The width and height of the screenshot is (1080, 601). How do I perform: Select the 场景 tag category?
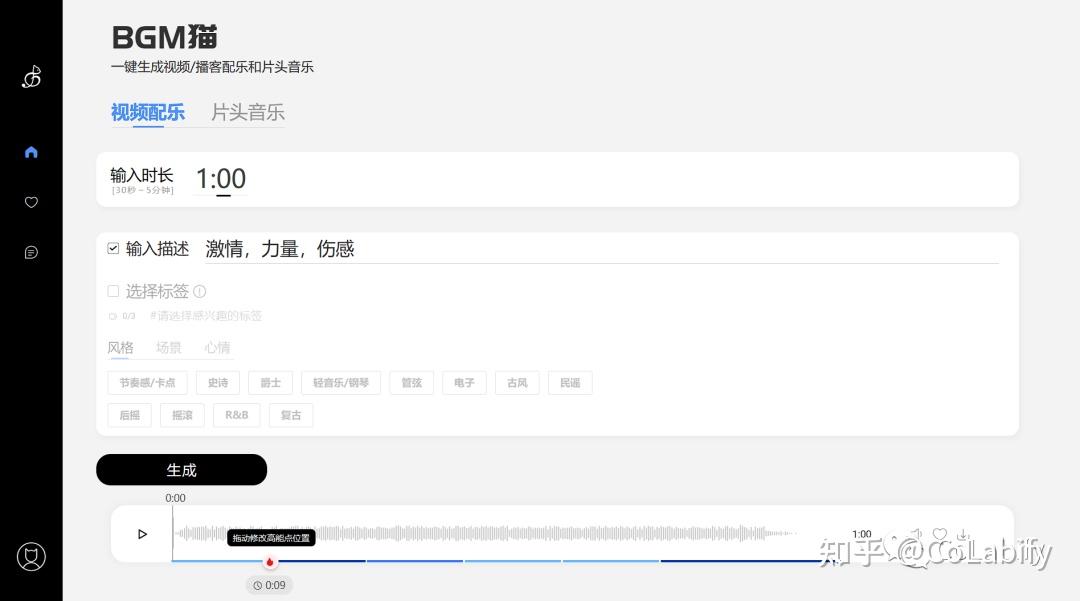point(168,347)
